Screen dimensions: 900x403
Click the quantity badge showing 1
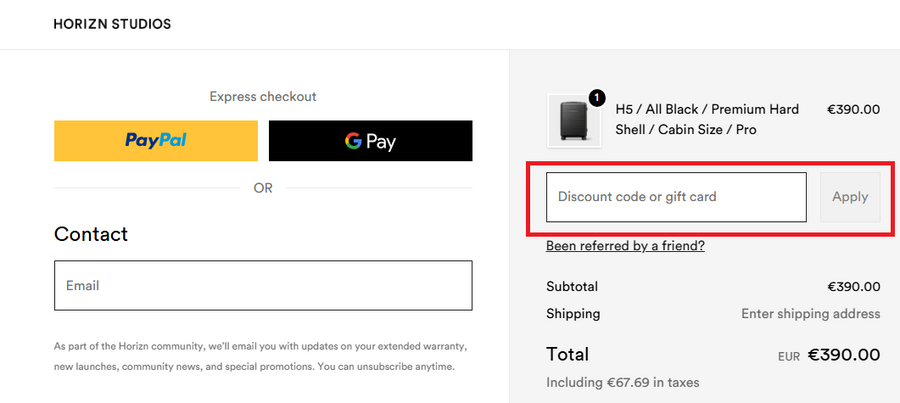(x=597, y=98)
